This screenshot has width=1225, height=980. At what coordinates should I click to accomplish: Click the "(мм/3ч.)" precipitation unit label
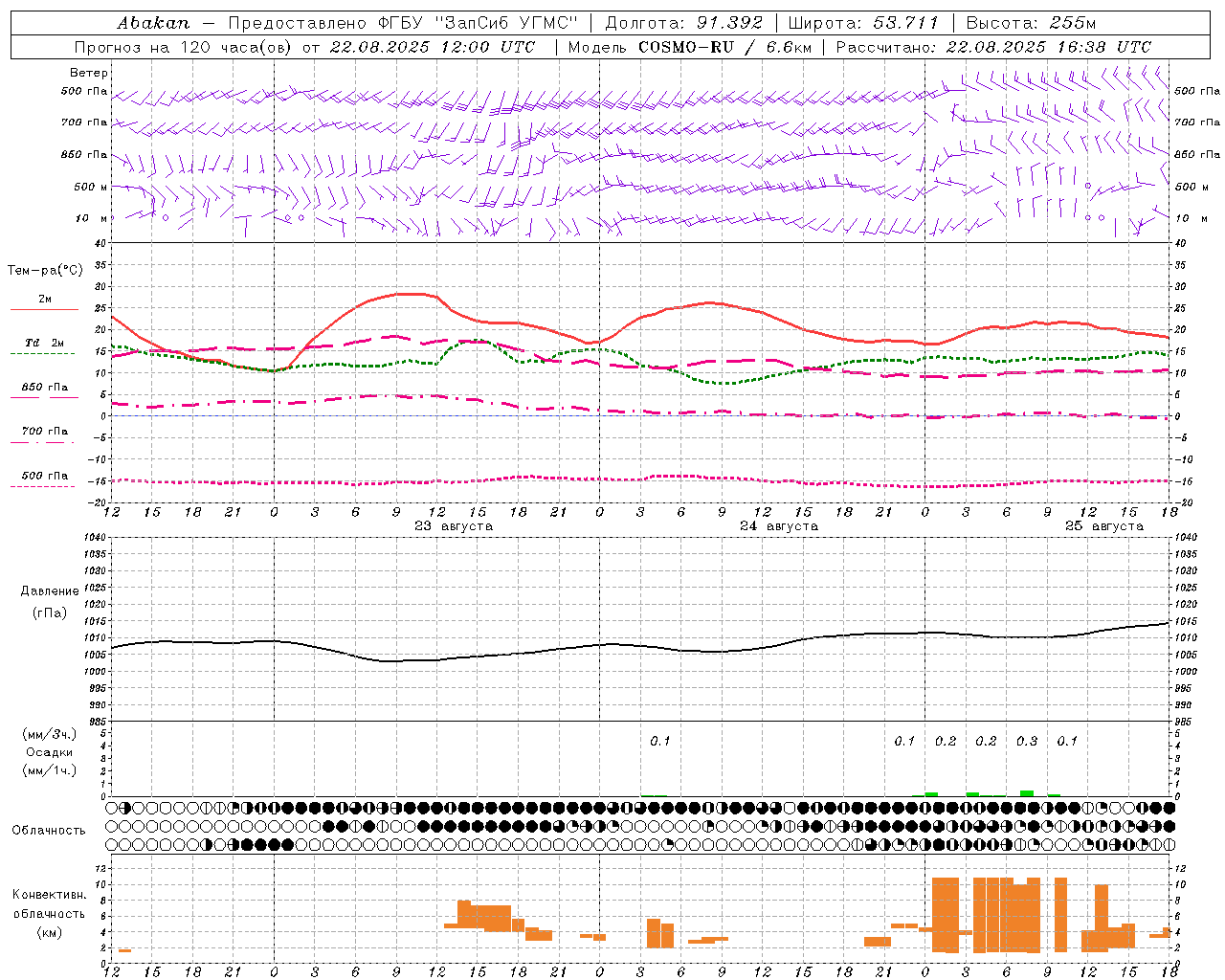click(50, 735)
